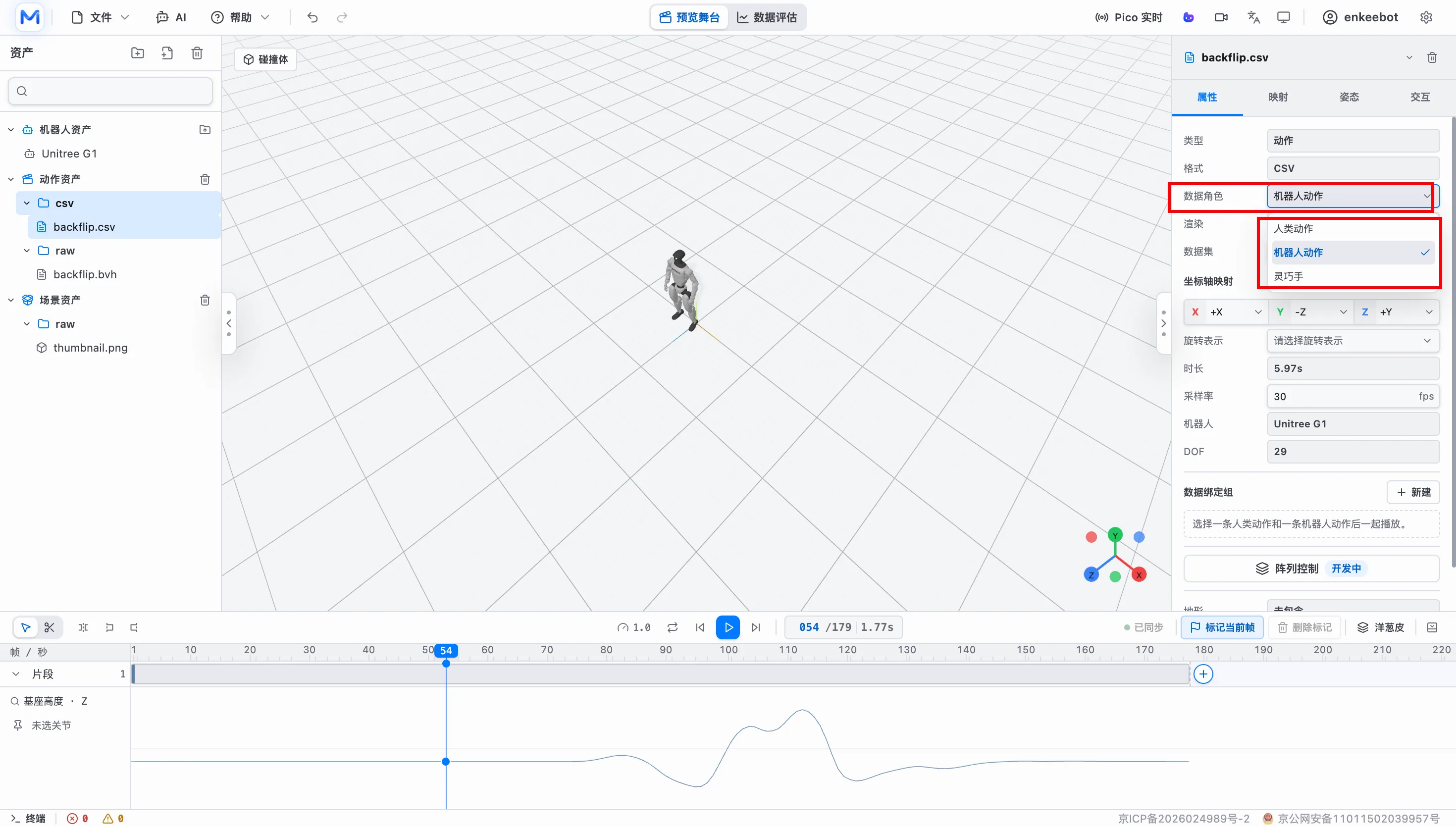Image resolution: width=1456 pixels, height=827 pixels.
Task: Expand the backflip.csv header chevron
Action: point(1409,57)
